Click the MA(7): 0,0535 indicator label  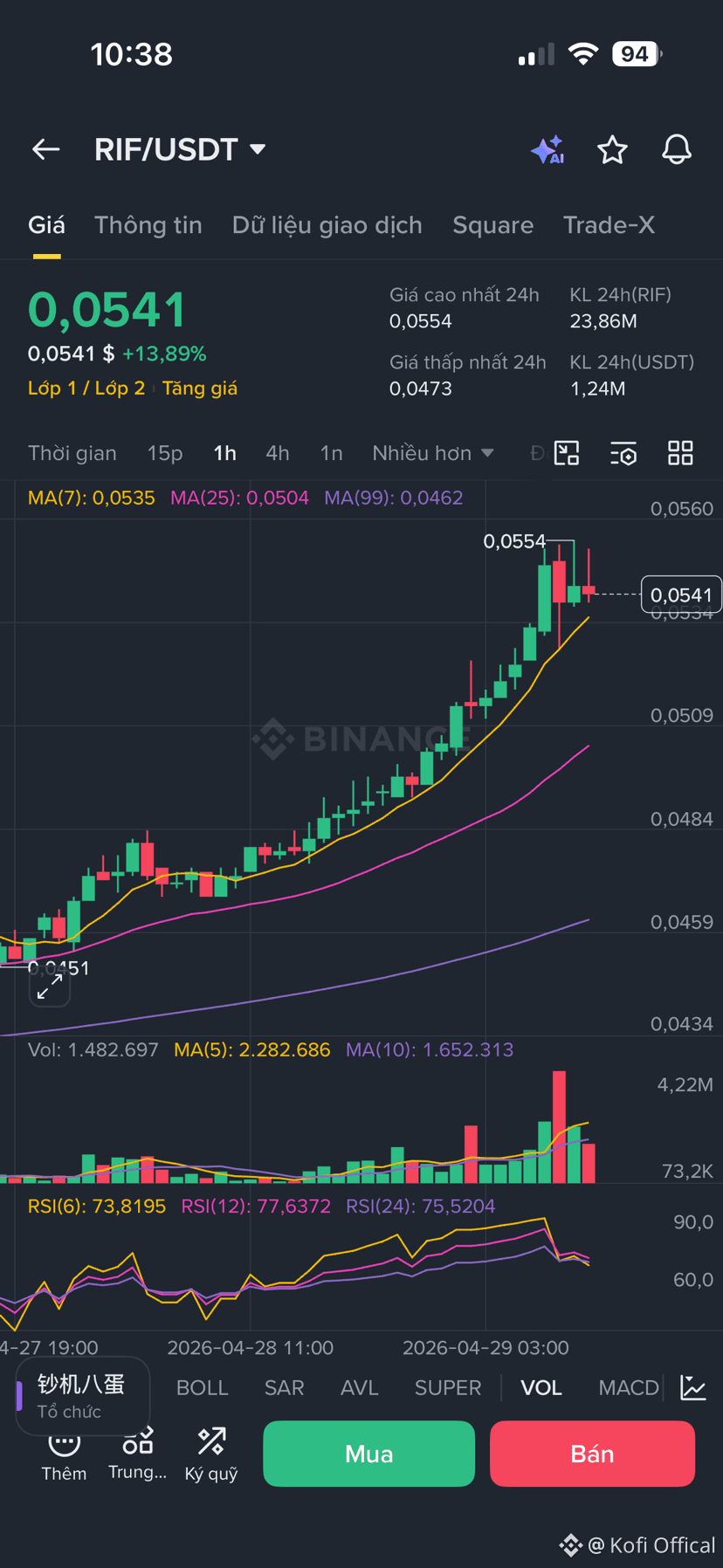(92, 498)
